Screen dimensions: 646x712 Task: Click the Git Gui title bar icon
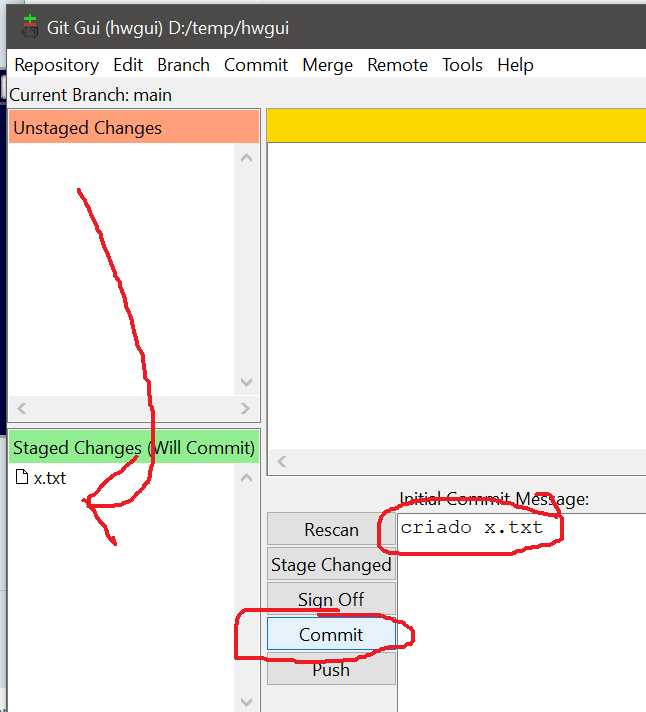(30, 26)
